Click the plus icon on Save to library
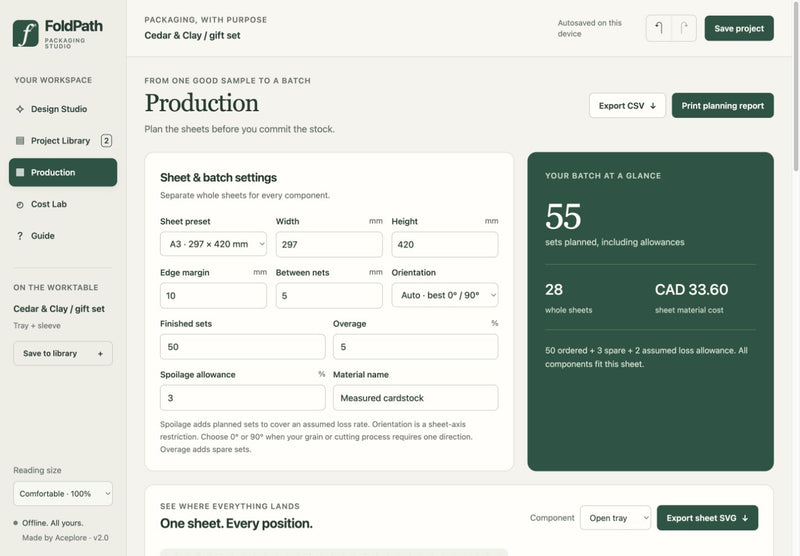 (x=100, y=353)
